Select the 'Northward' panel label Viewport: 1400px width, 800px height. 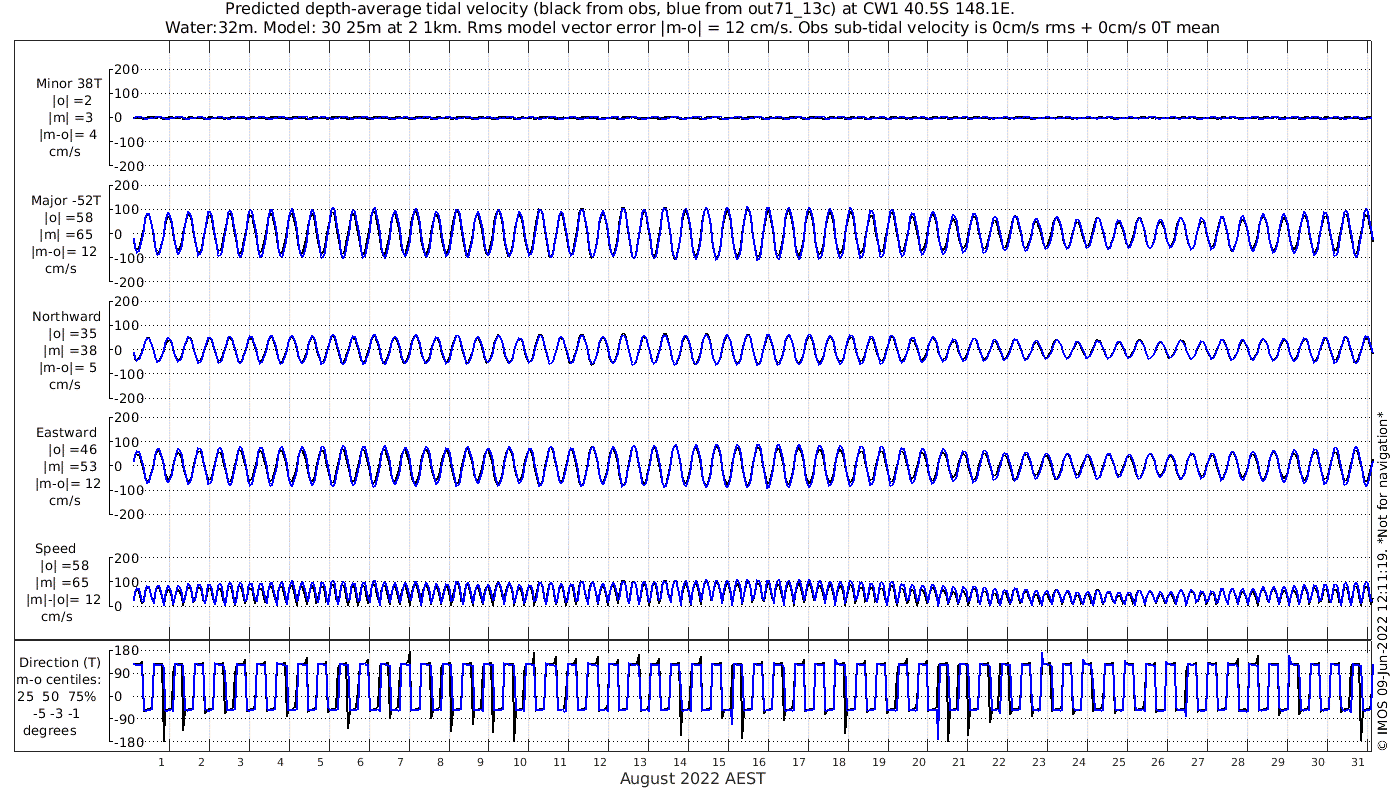[66, 317]
